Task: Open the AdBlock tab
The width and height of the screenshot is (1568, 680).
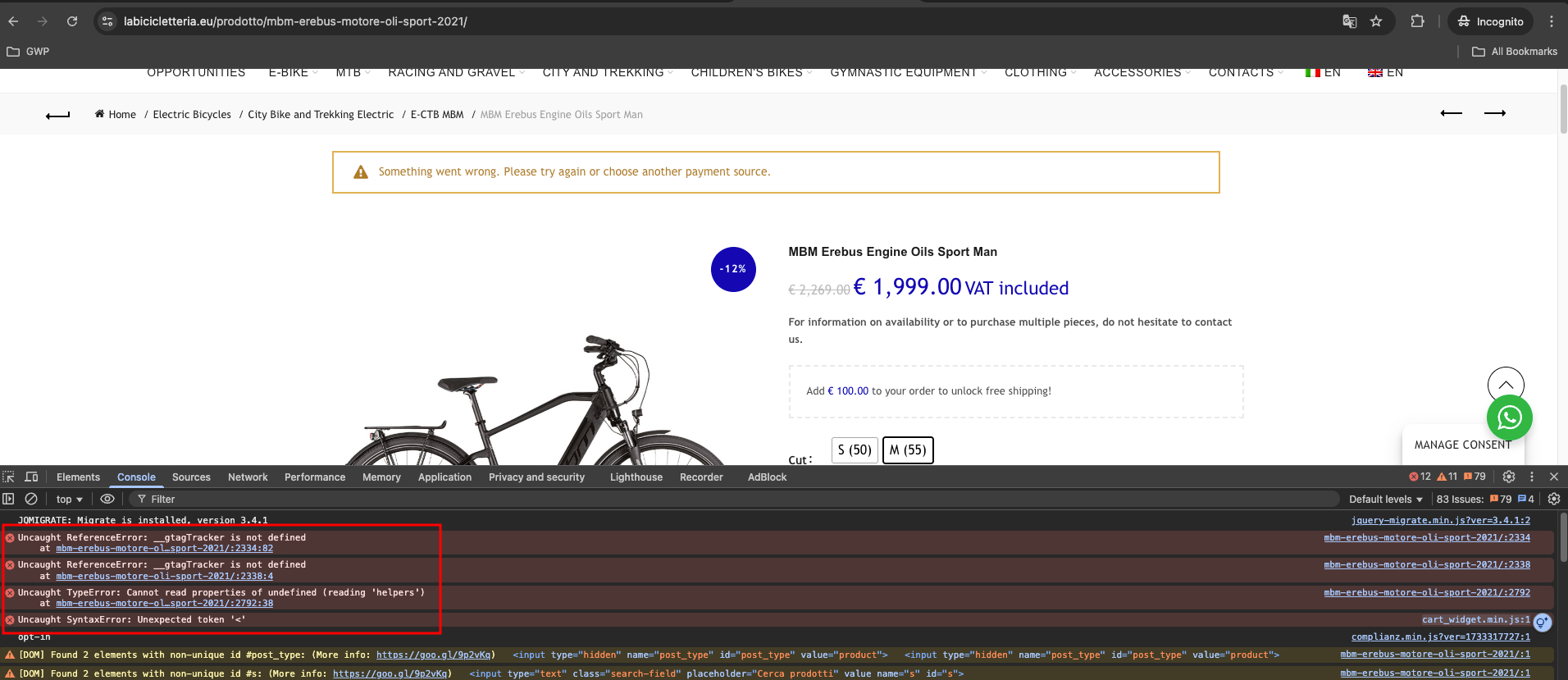Action: click(x=767, y=477)
